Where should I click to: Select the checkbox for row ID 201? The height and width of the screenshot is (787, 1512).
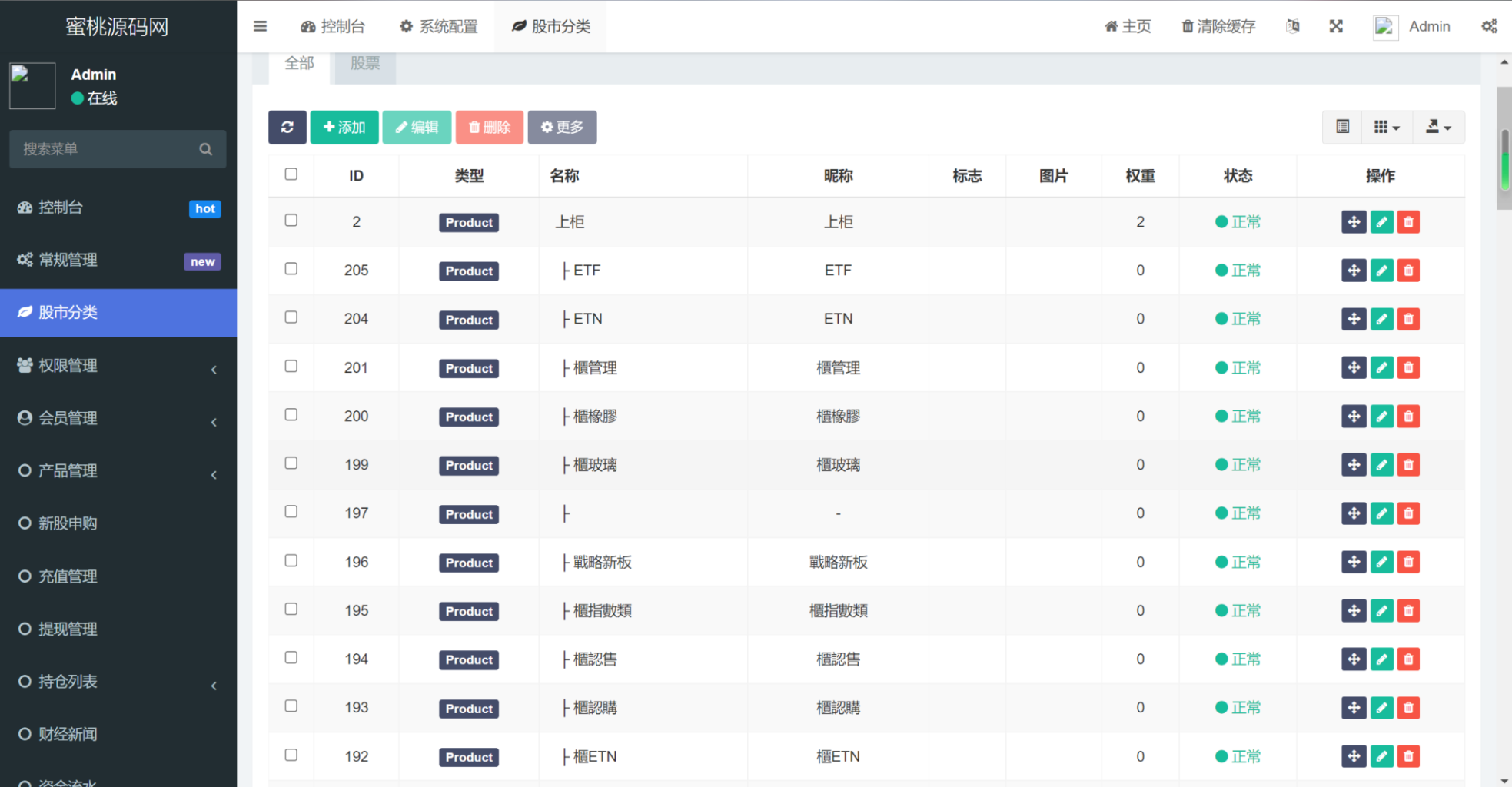[291, 367]
